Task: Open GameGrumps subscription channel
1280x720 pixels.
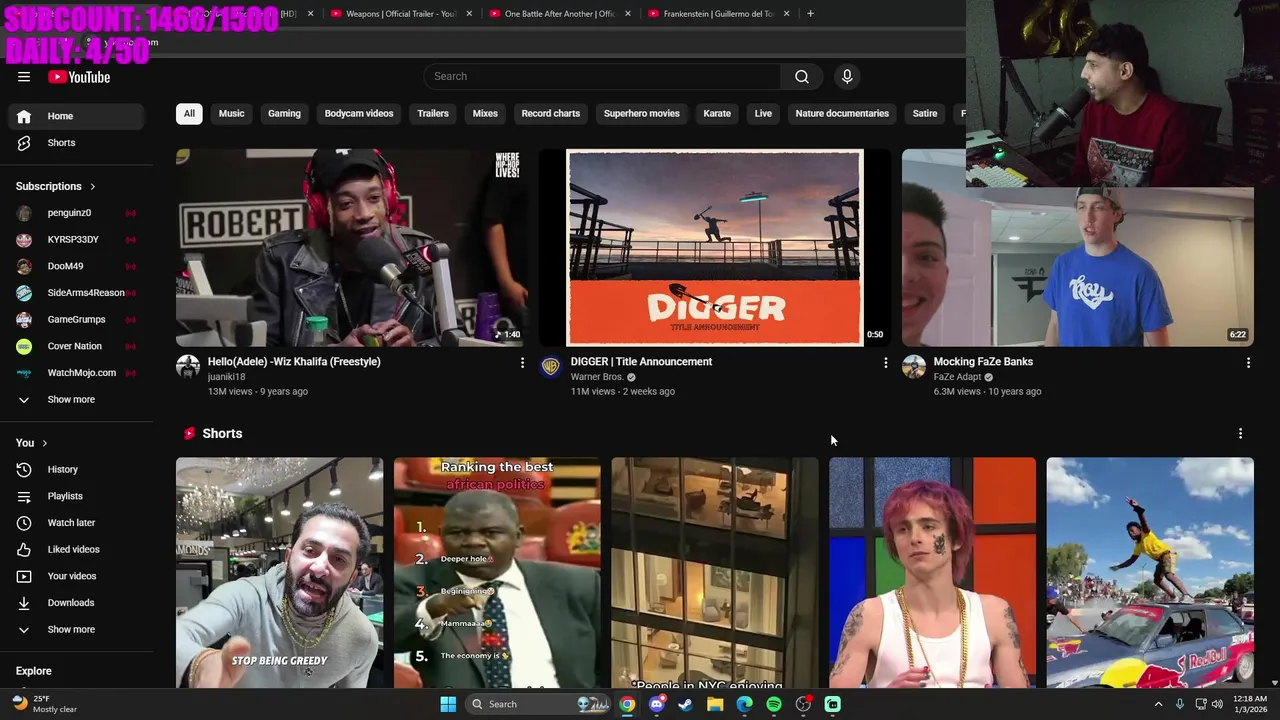Action: click(76, 320)
